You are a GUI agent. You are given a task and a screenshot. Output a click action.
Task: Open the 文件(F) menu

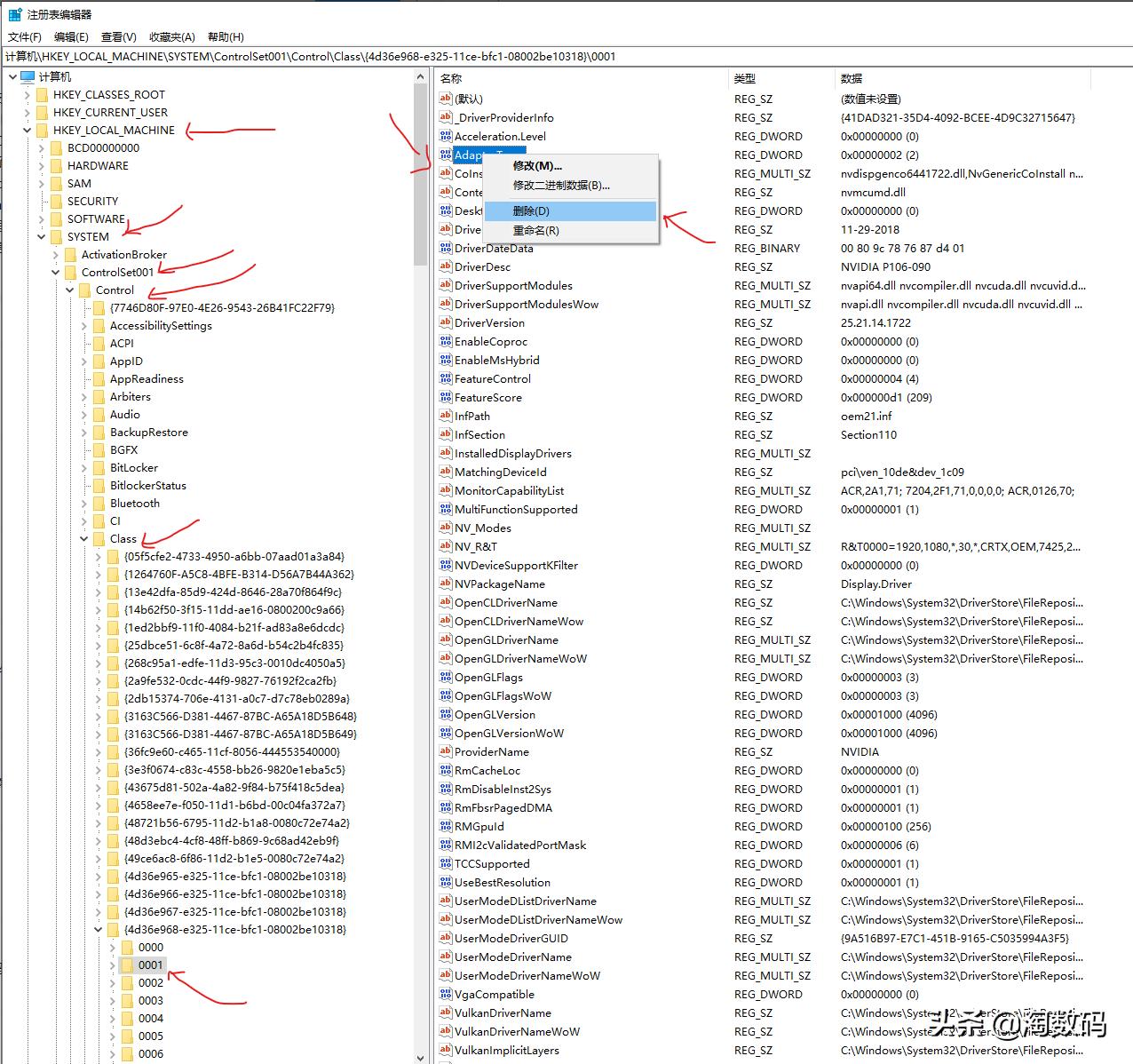(25, 36)
